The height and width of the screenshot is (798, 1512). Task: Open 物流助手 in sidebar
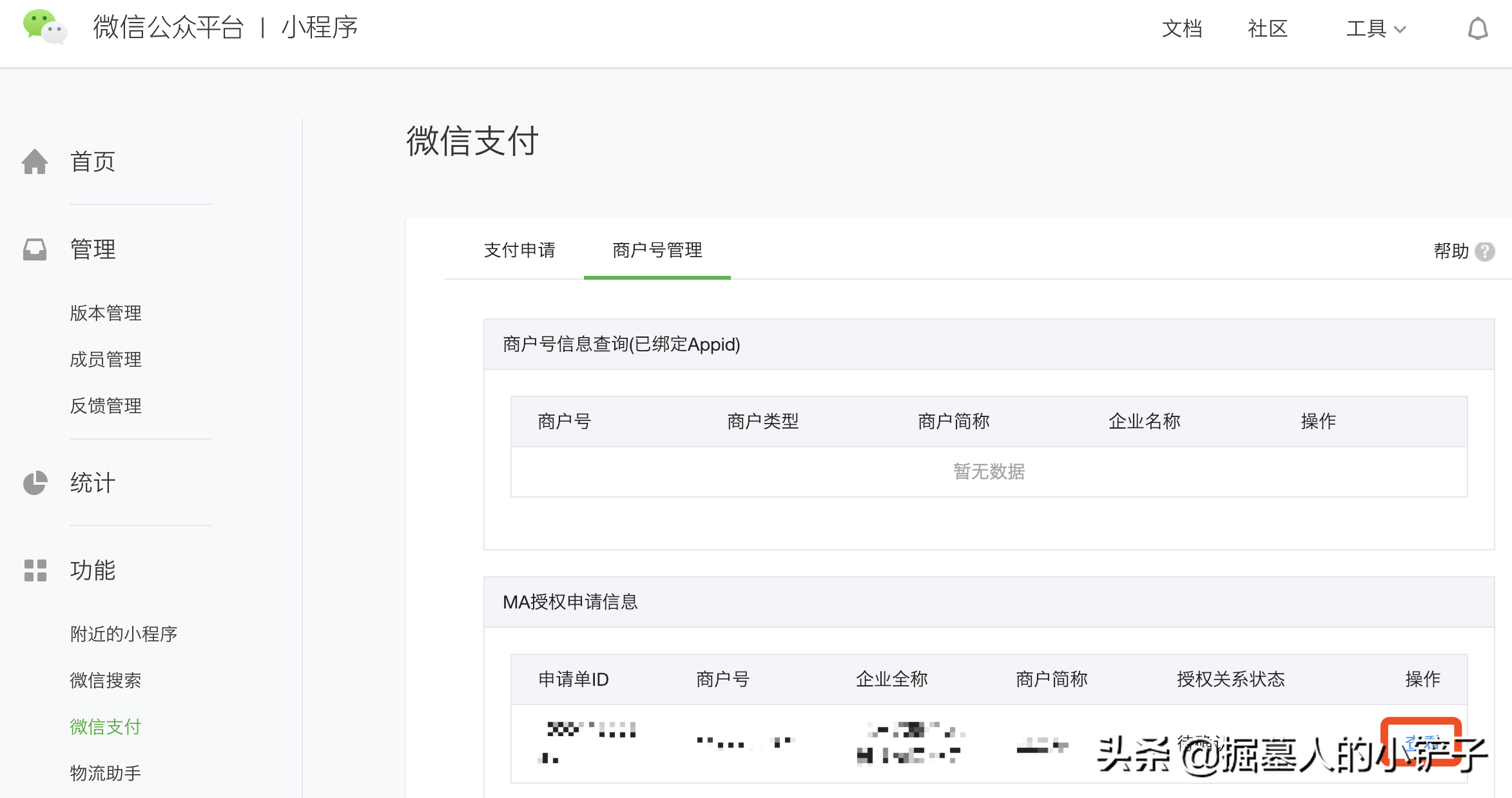coord(106,774)
